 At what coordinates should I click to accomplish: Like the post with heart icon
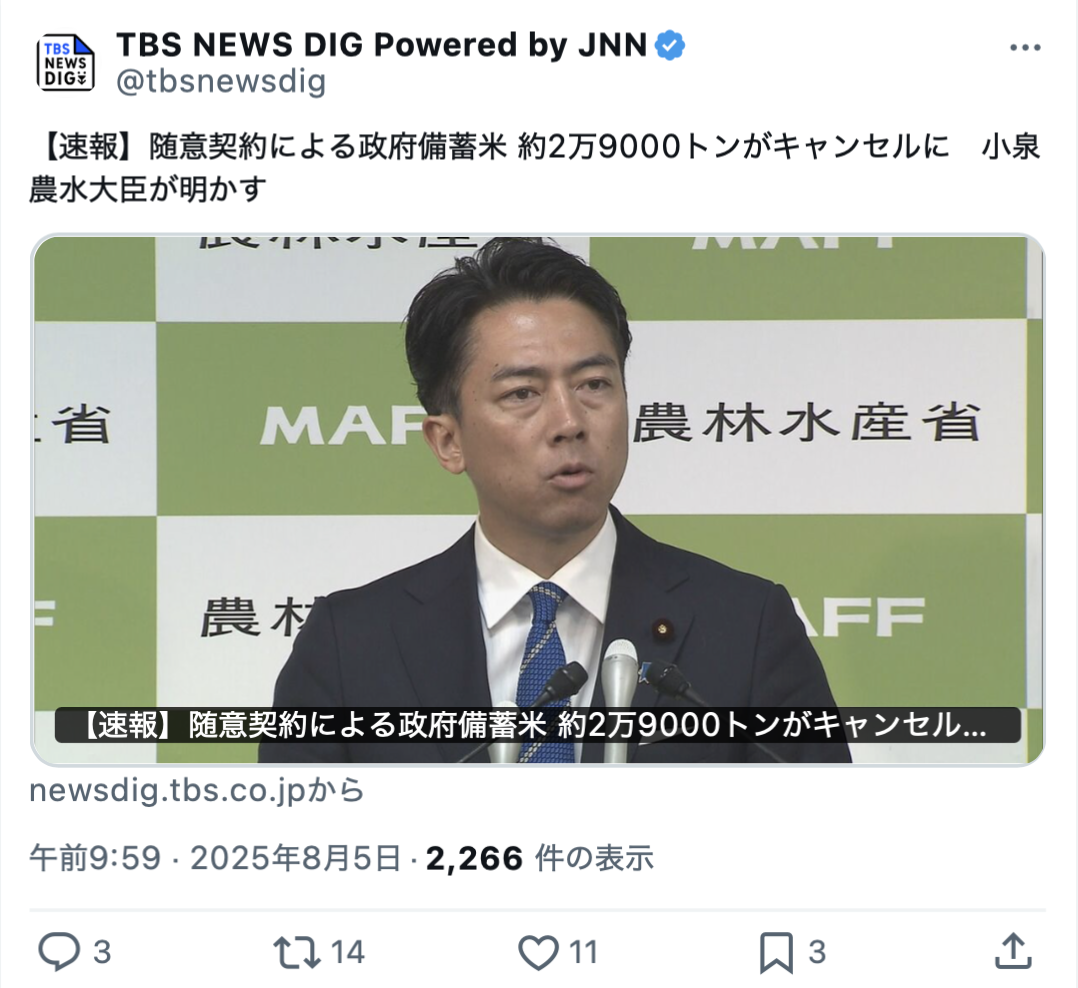point(538,952)
